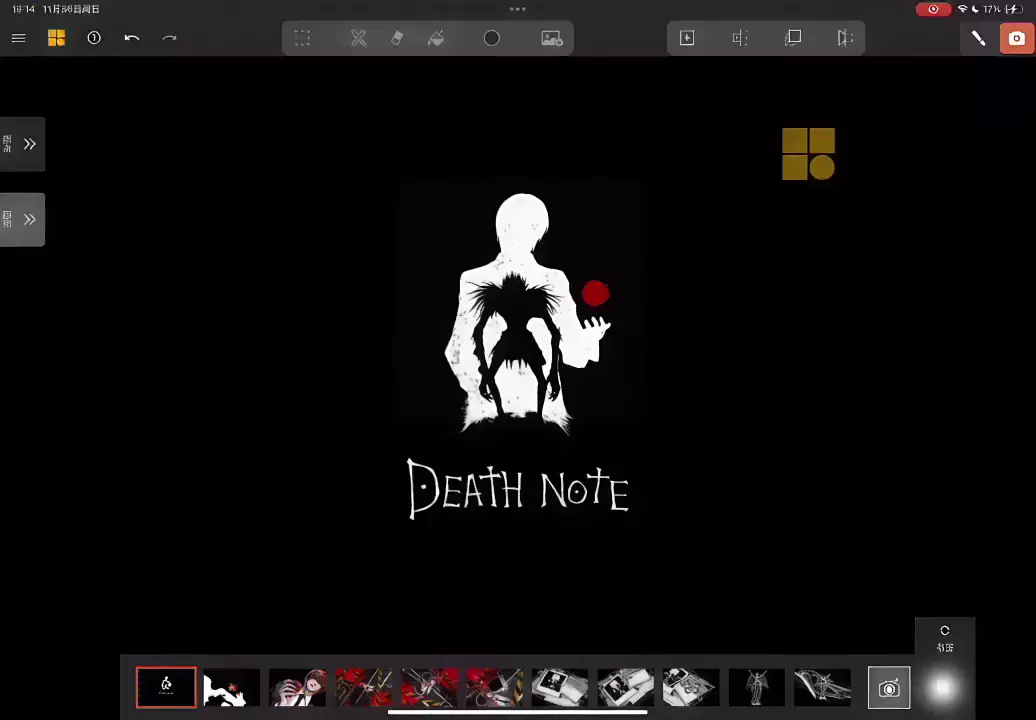The height and width of the screenshot is (720, 1036).
Task: Select the eraser tool
Action: pos(397,38)
